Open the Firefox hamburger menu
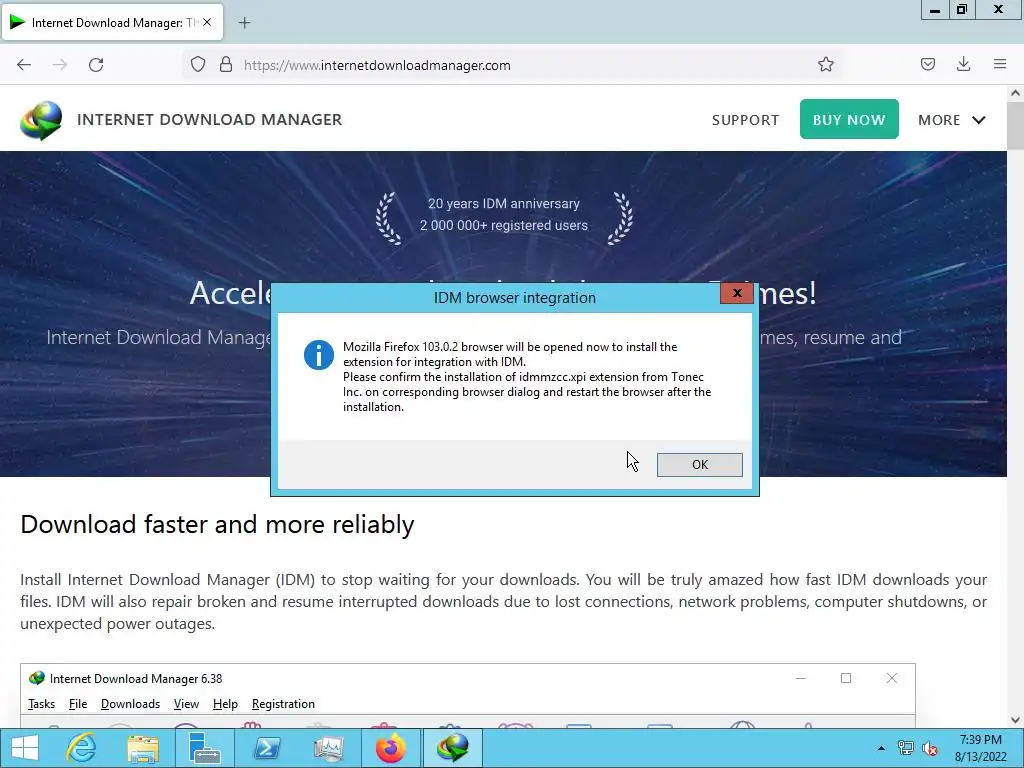1024x768 pixels. tap(1000, 65)
